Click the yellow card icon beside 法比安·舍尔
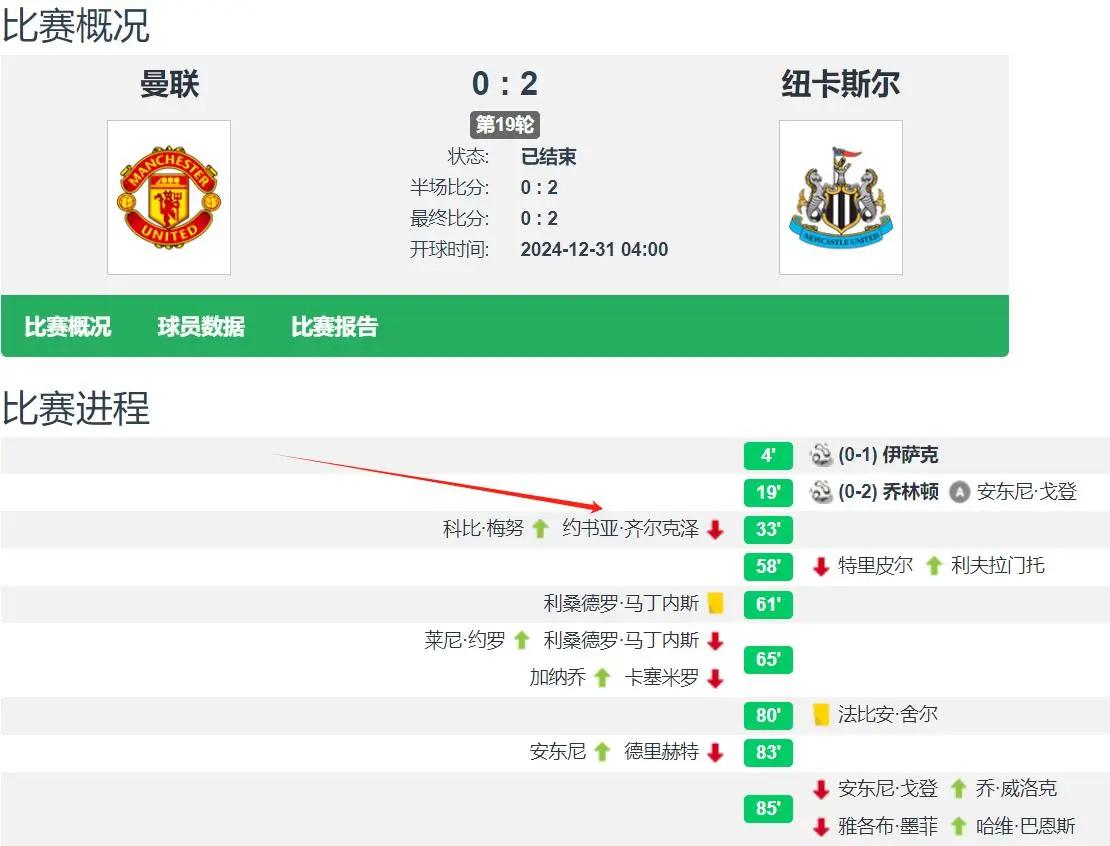 point(821,714)
